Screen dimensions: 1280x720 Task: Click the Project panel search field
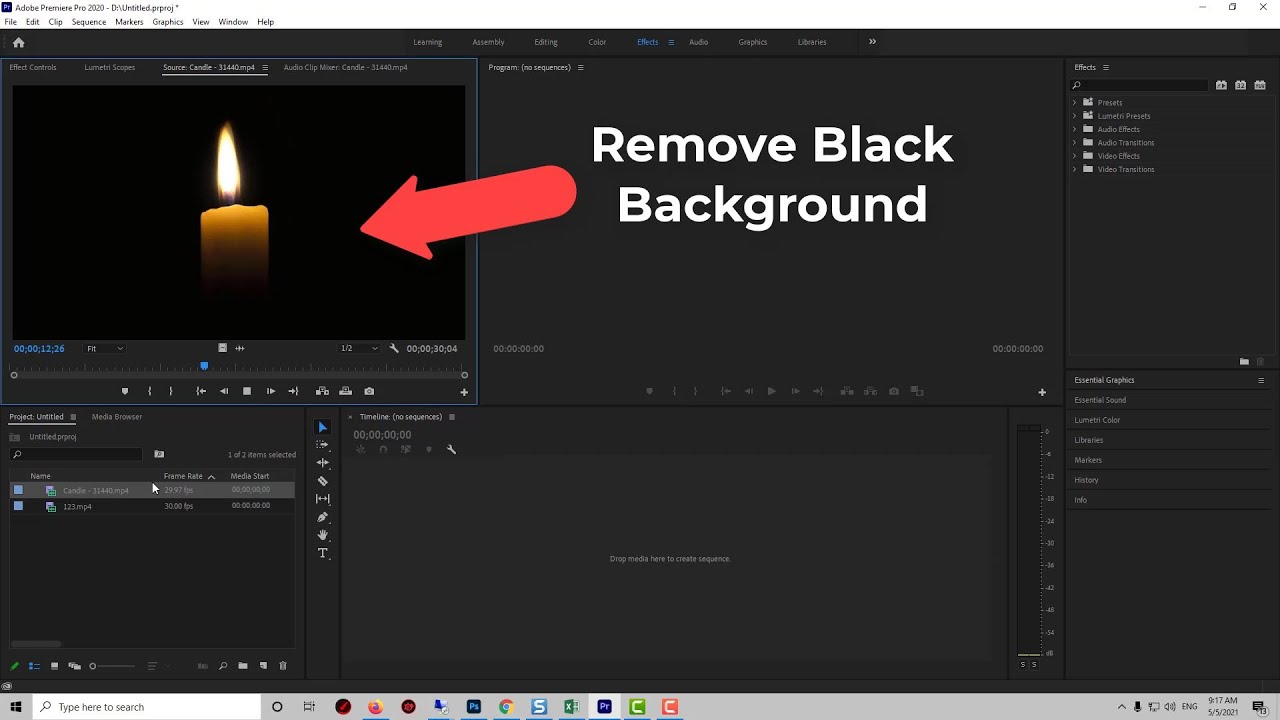tap(76, 454)
